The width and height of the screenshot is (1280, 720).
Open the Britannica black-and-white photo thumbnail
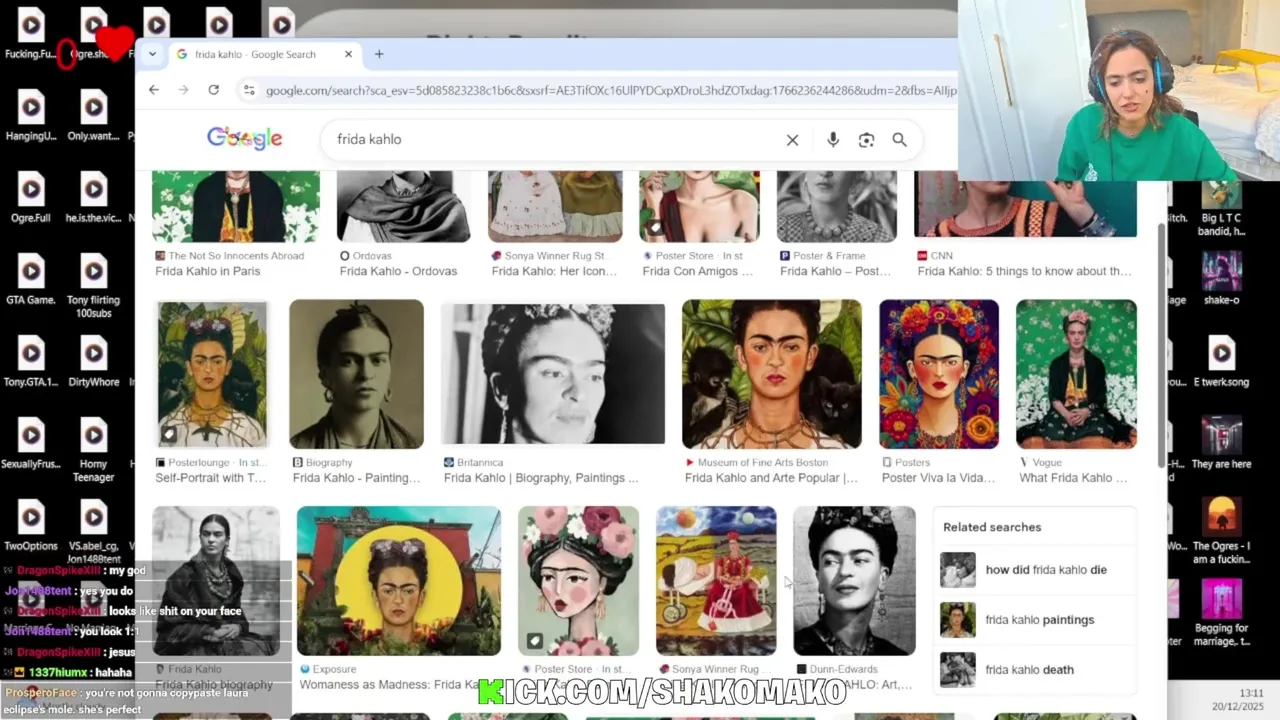click(553, 373)
